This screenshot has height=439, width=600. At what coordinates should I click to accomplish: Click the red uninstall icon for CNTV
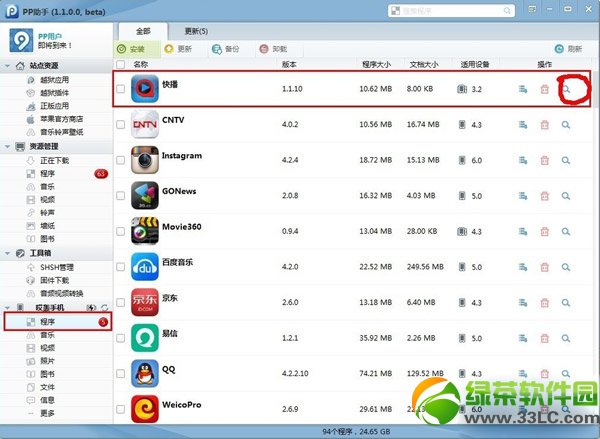545,125
